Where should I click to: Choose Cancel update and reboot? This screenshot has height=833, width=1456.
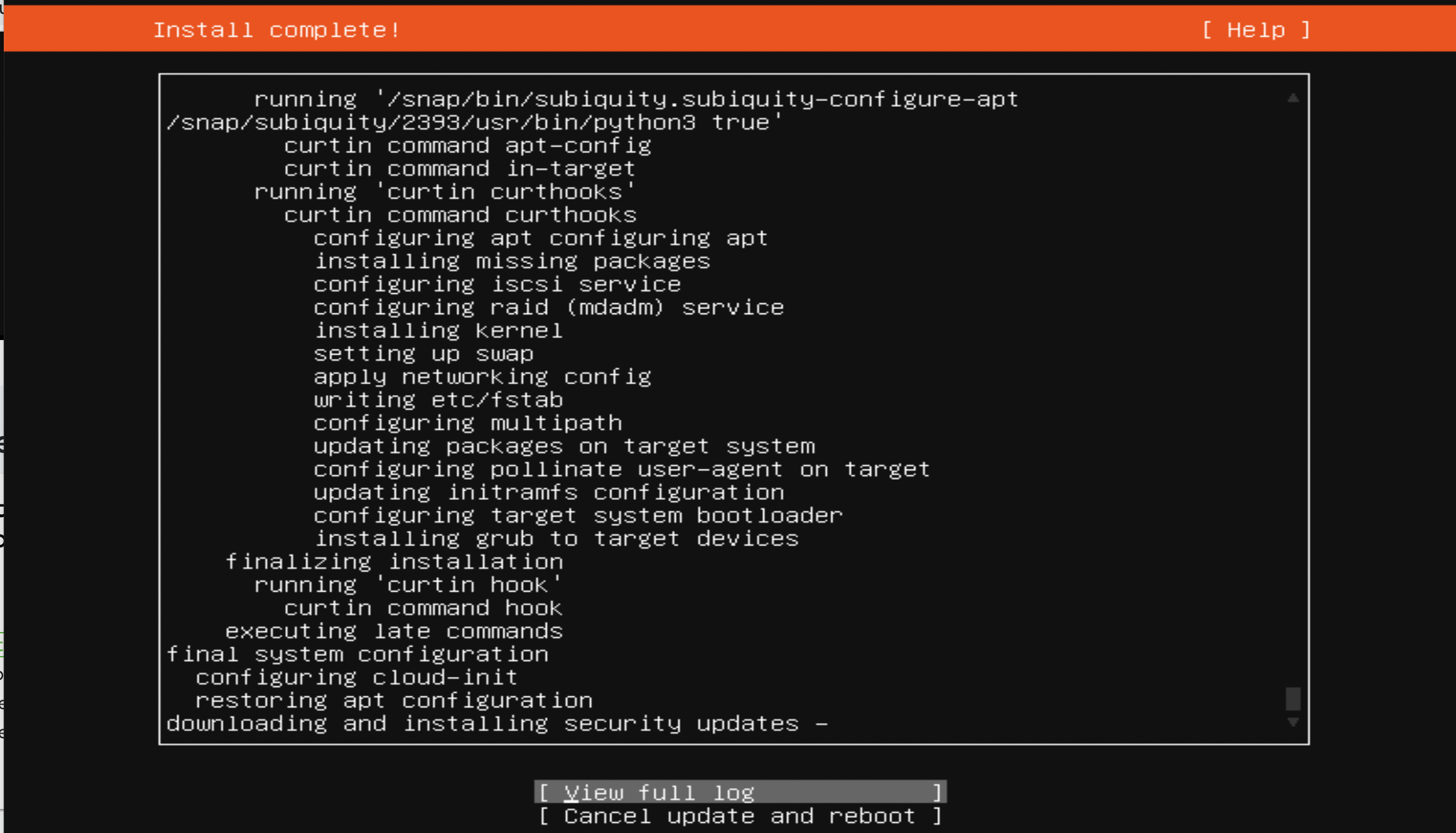tap(738, 815)
